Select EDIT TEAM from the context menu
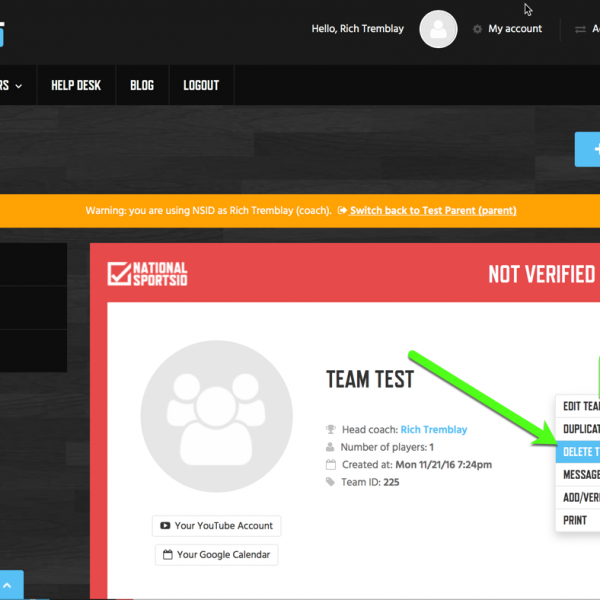 point(578,406)
